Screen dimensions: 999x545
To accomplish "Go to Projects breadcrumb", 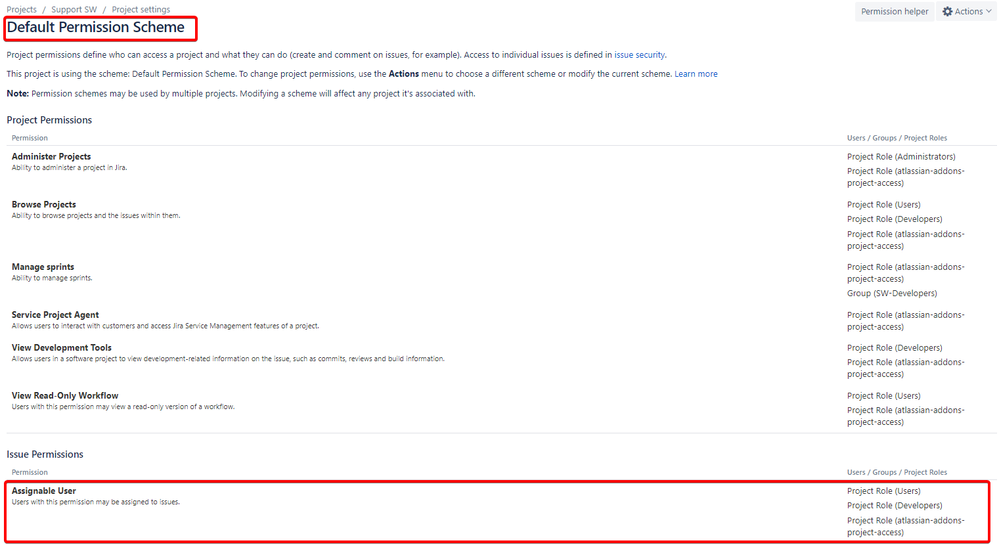I will [x=22, y=10].
